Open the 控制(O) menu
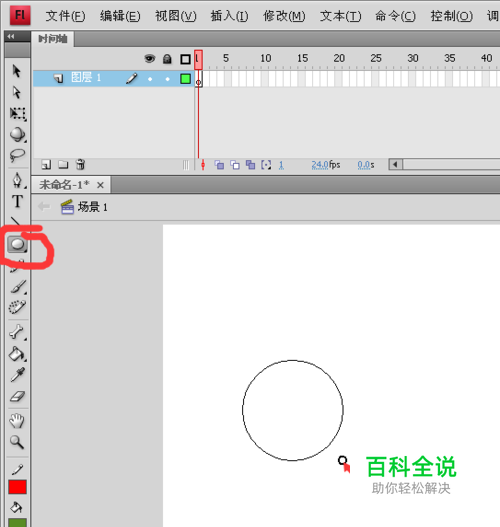Screen dimensions: 500x527 click(x=452, y=15)
